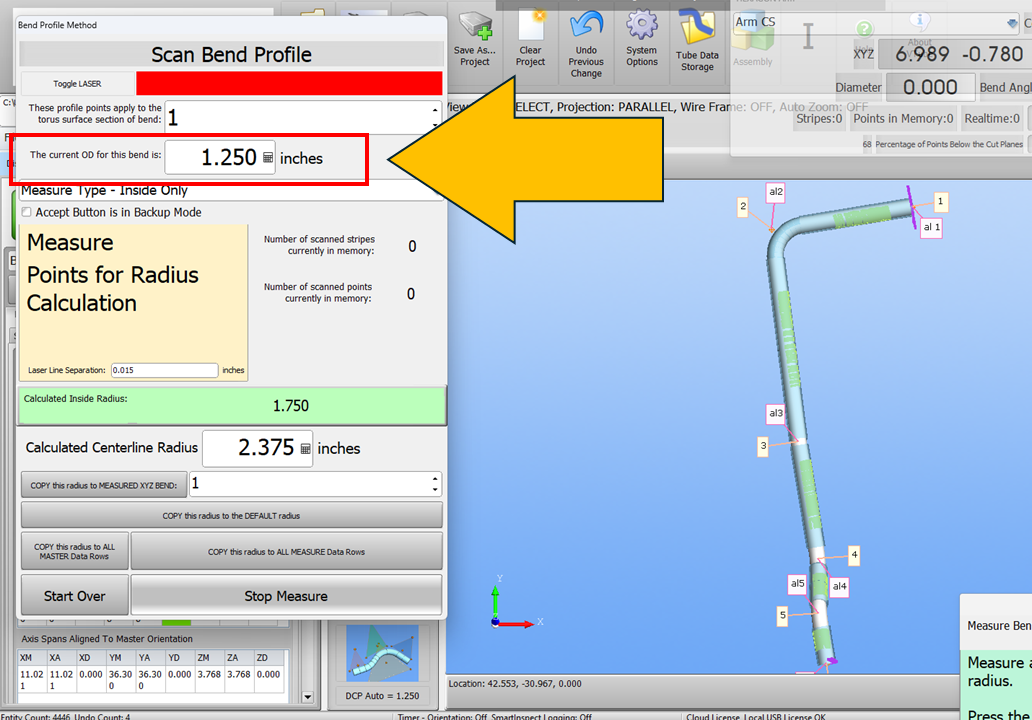1032x720 pixels.
Task: Click scroll down arrow in axis spans panel
Action: pyautogui.click(x=307, y=697)
